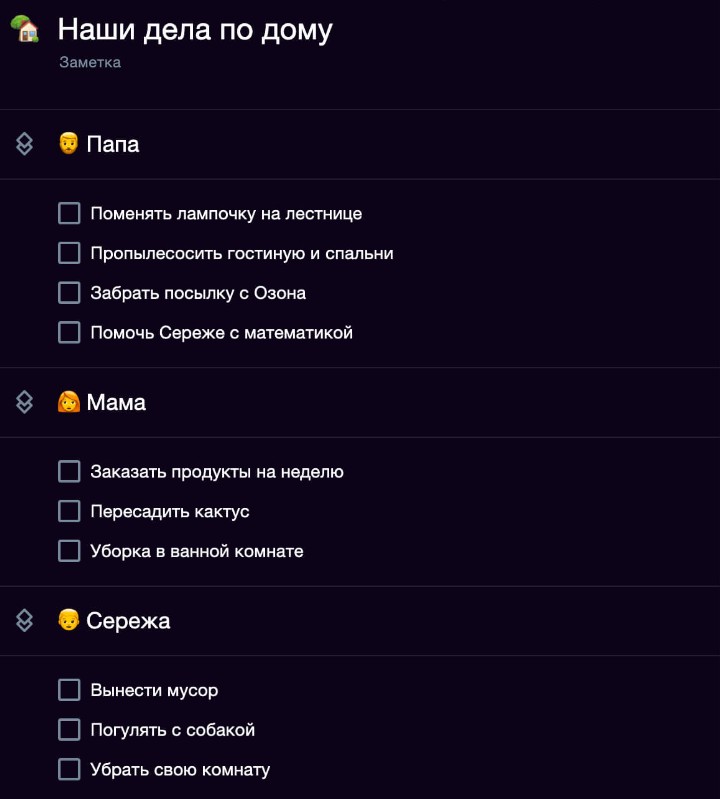
Task: Click the Сережа boy emoji icon
Action: point(69,621)
